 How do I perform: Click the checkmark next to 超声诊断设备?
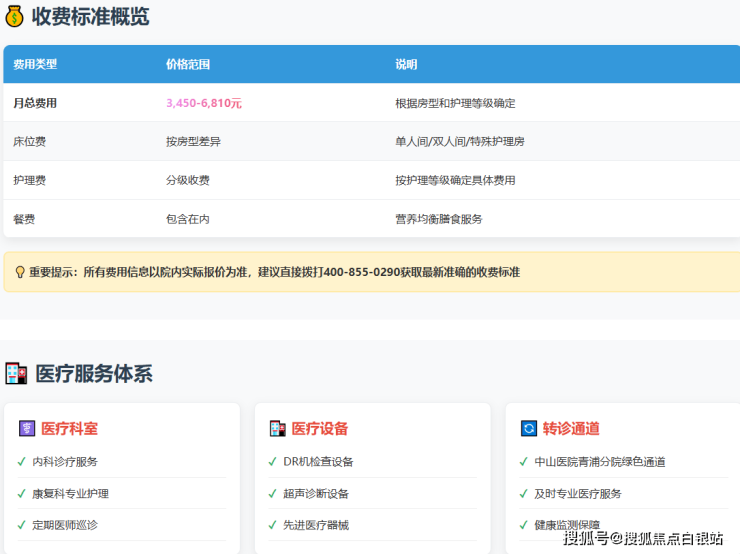click(x=273, y=494)
